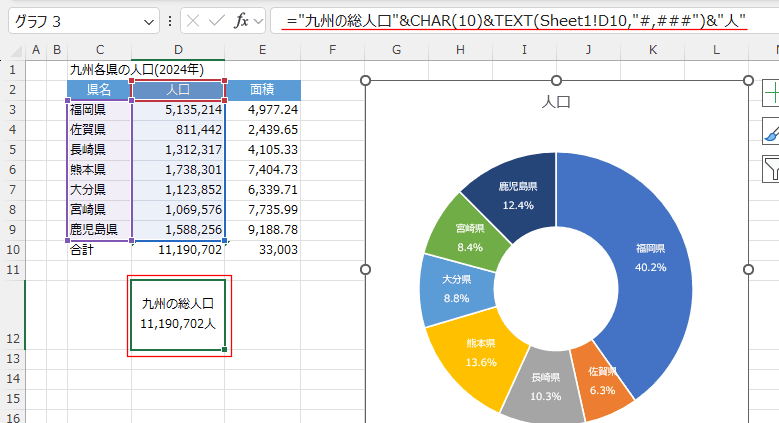Select row 2 header
The image size is (779, 423).
(13, 90)
